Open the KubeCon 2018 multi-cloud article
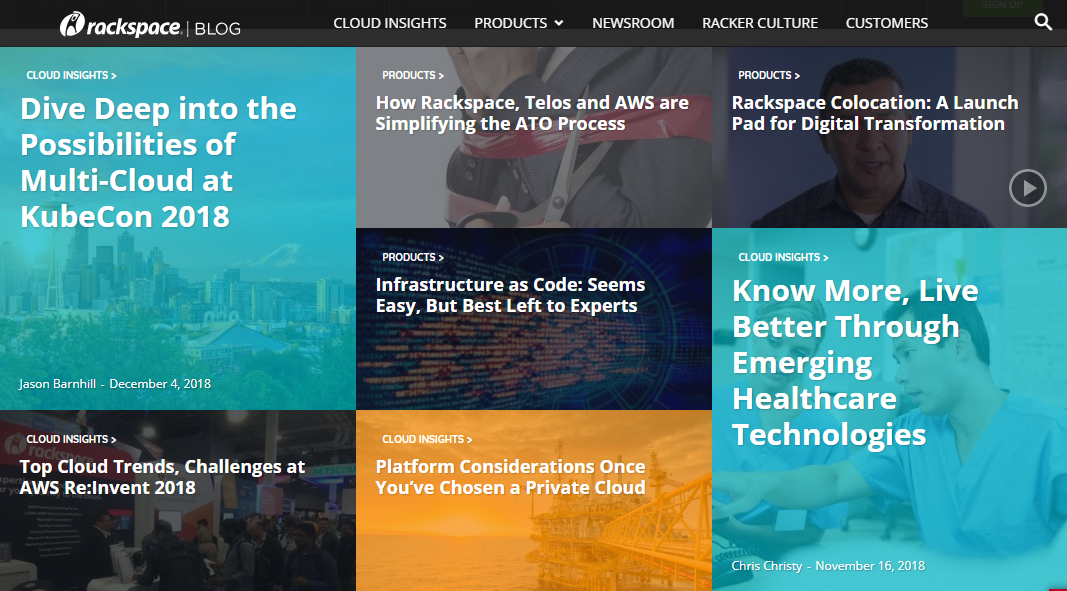This screenshot has height=591, width=1067. (x=159, y=162)
